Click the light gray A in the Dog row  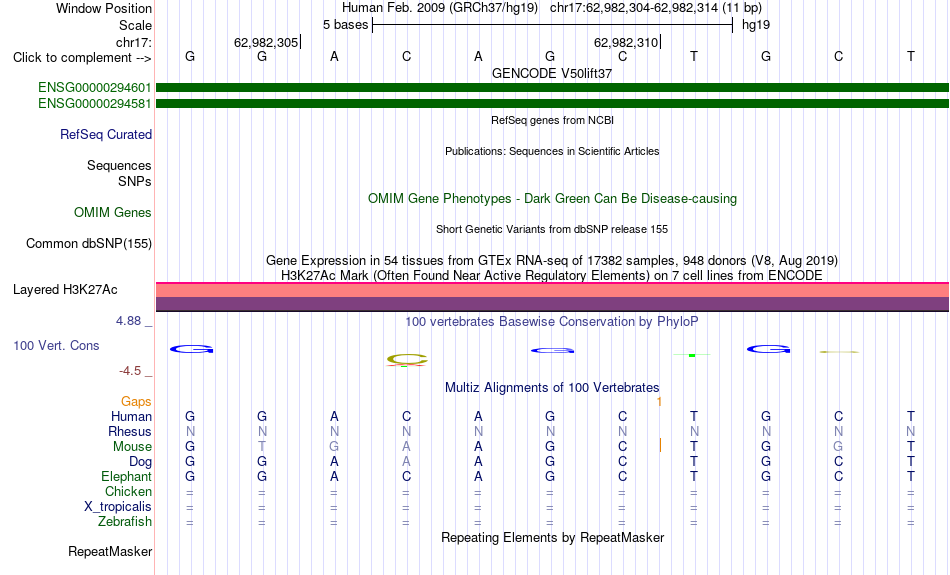coord(406,462)
